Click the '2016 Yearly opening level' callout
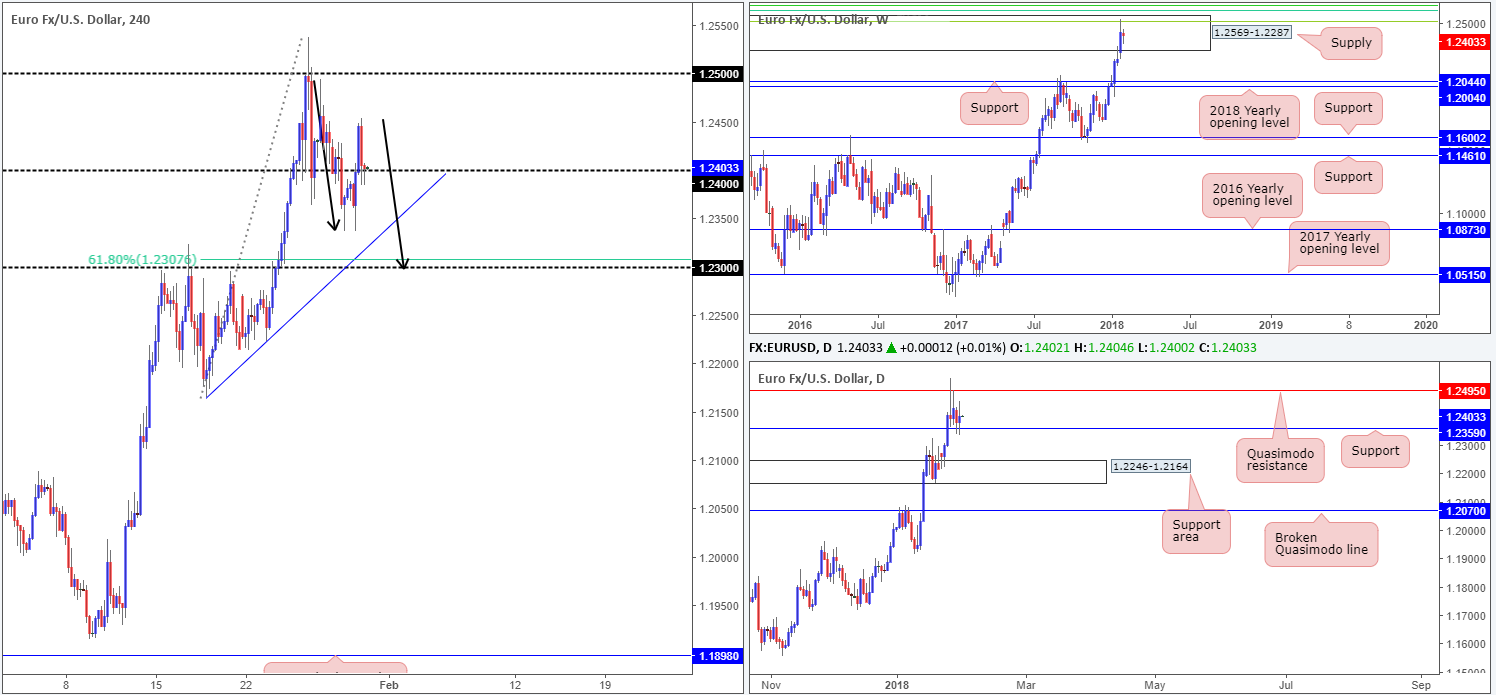 click(1252, 194)
